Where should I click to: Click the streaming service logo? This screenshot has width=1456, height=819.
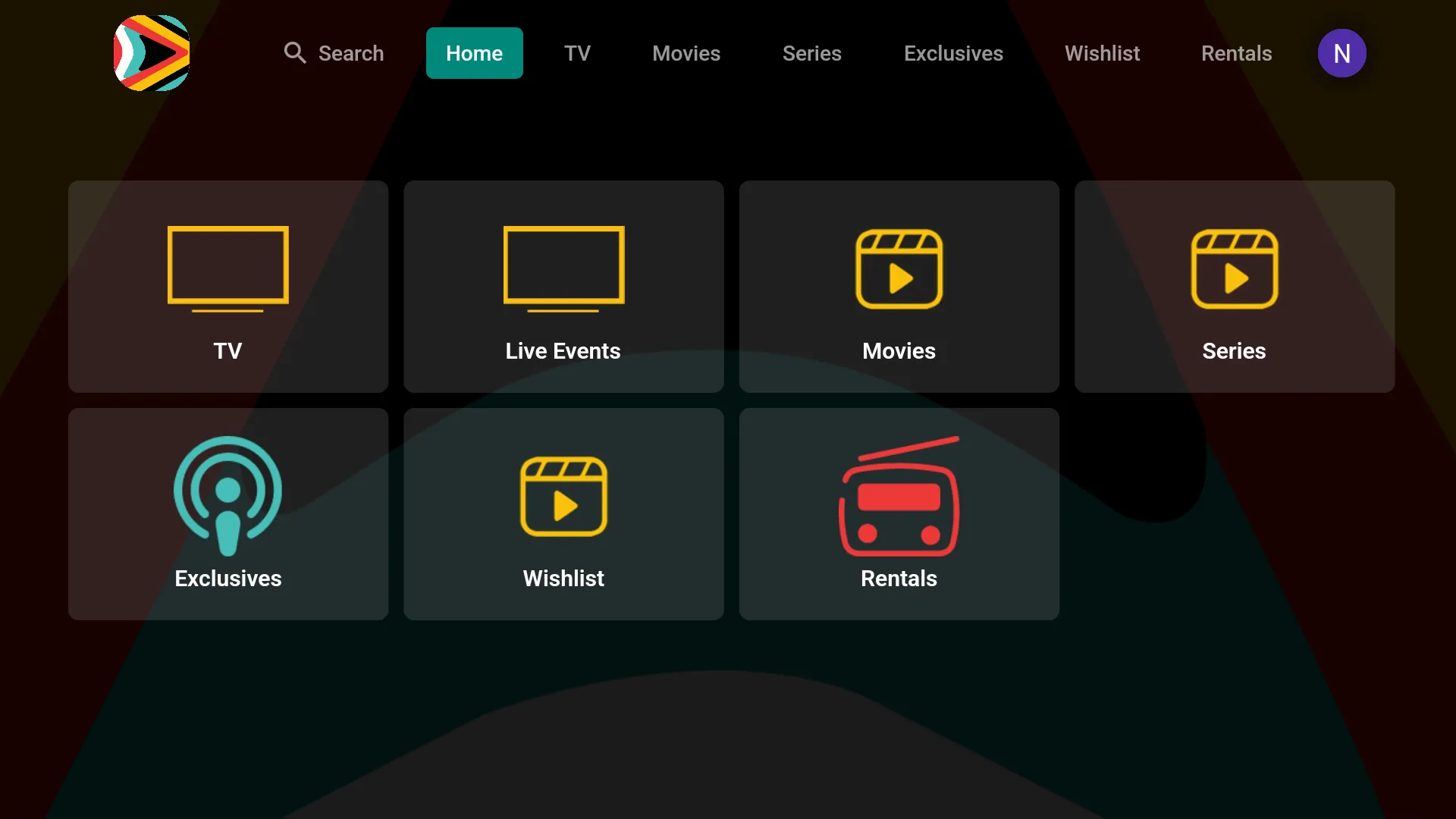click(151, 53)
